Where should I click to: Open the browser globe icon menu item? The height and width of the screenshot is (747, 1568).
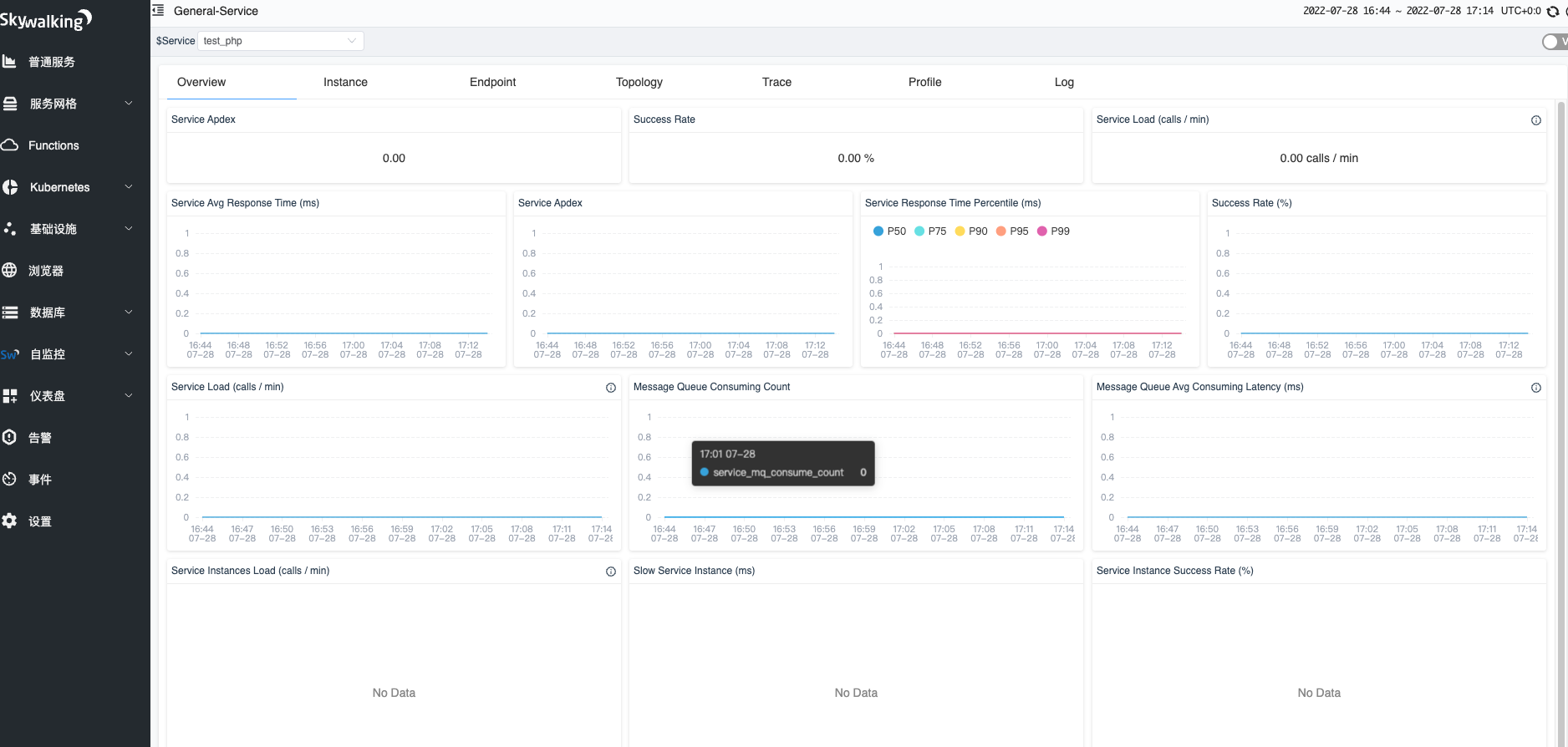[10, 270]
